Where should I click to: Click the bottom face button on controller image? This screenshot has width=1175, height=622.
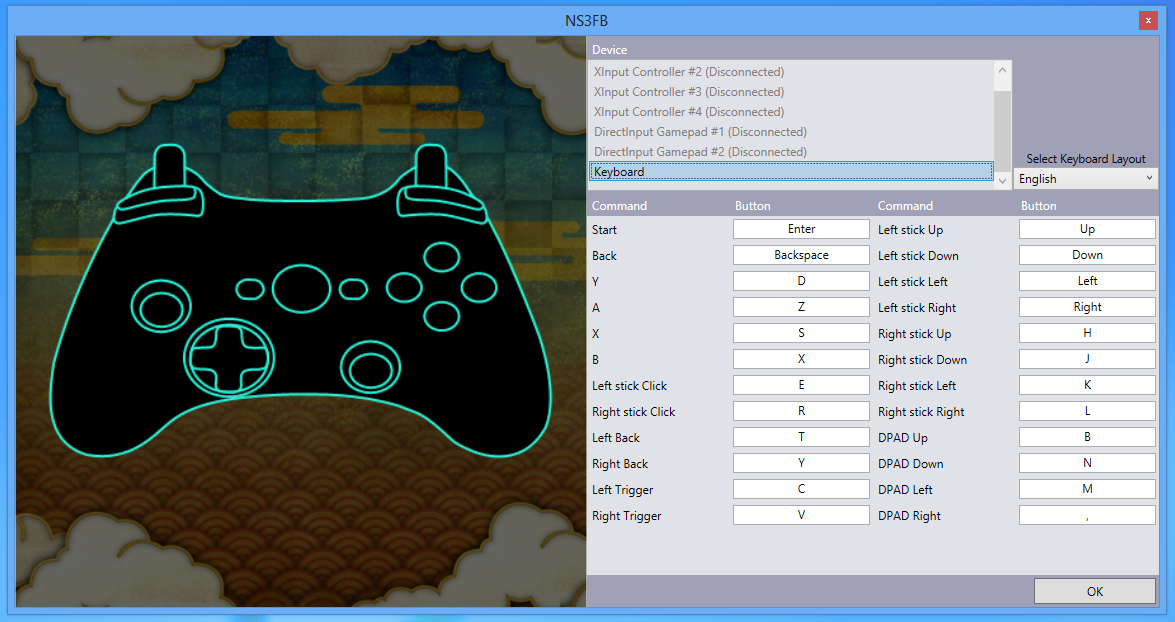pyautogui.click(x=441, y=316)
